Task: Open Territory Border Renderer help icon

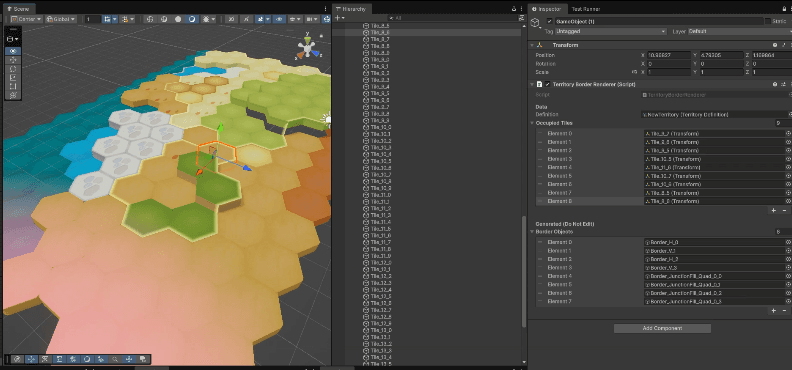Action: coord(775,84)
